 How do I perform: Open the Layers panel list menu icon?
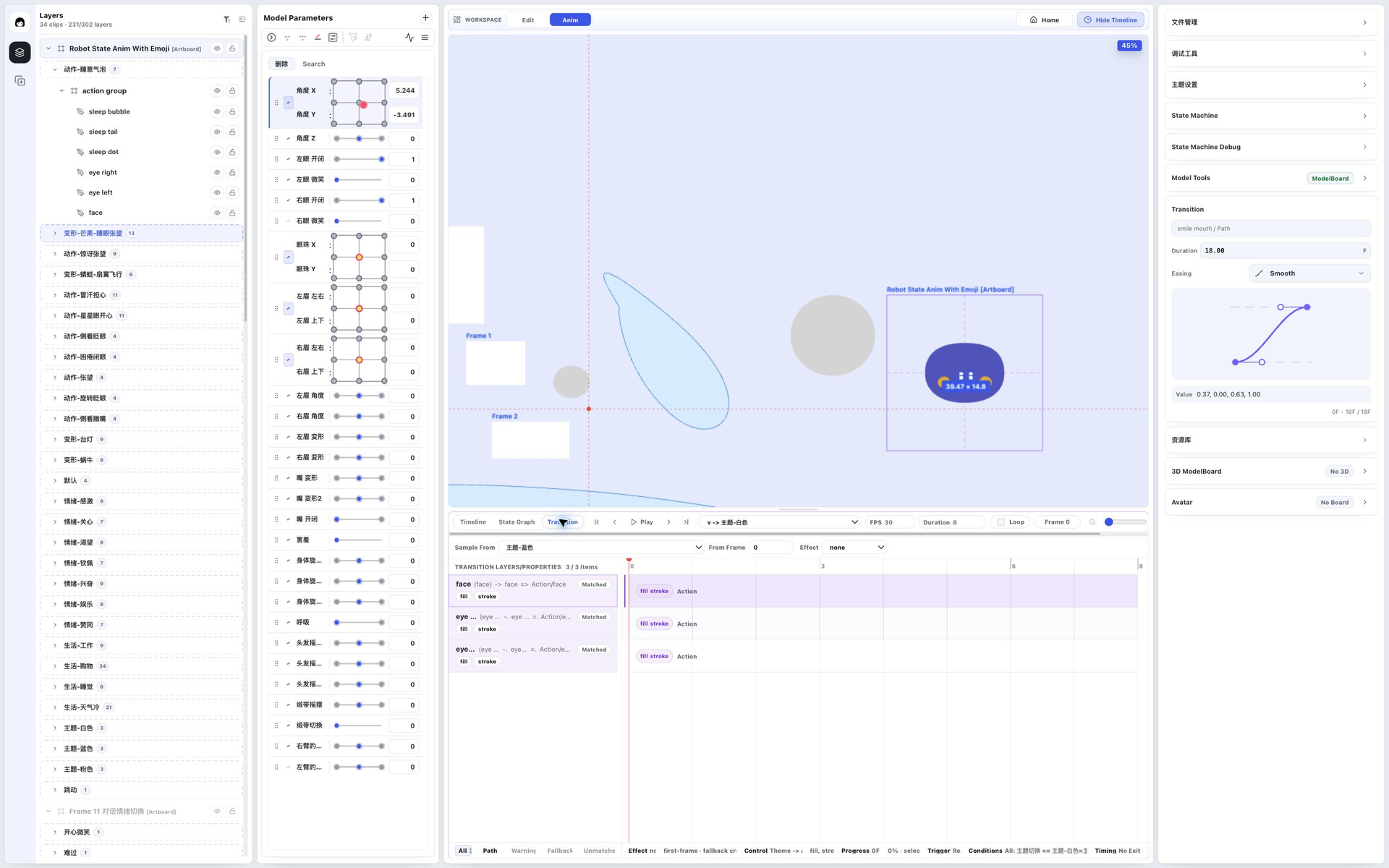242,20
